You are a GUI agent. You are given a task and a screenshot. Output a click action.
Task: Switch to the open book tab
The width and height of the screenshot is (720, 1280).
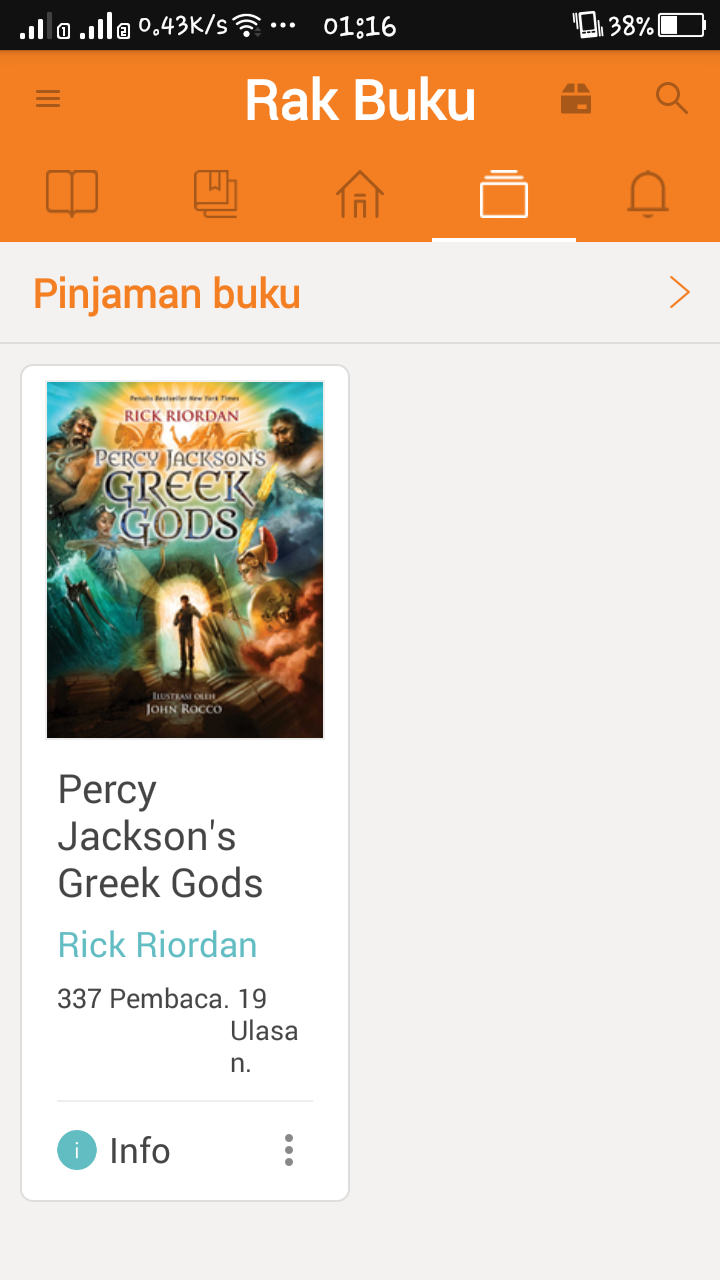72,193
